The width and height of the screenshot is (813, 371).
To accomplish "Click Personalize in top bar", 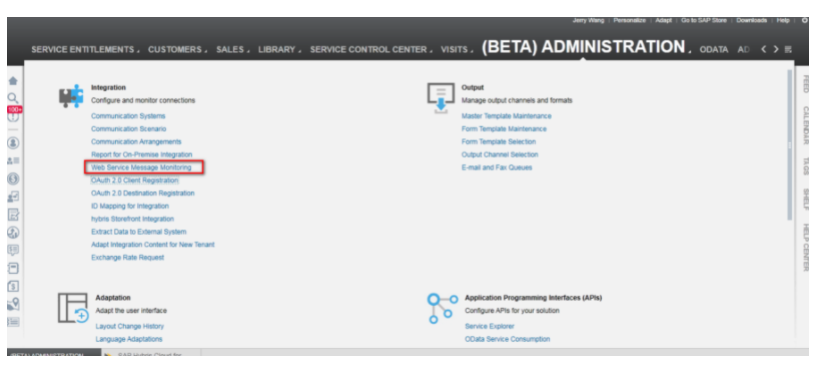I will coord(629,21).
